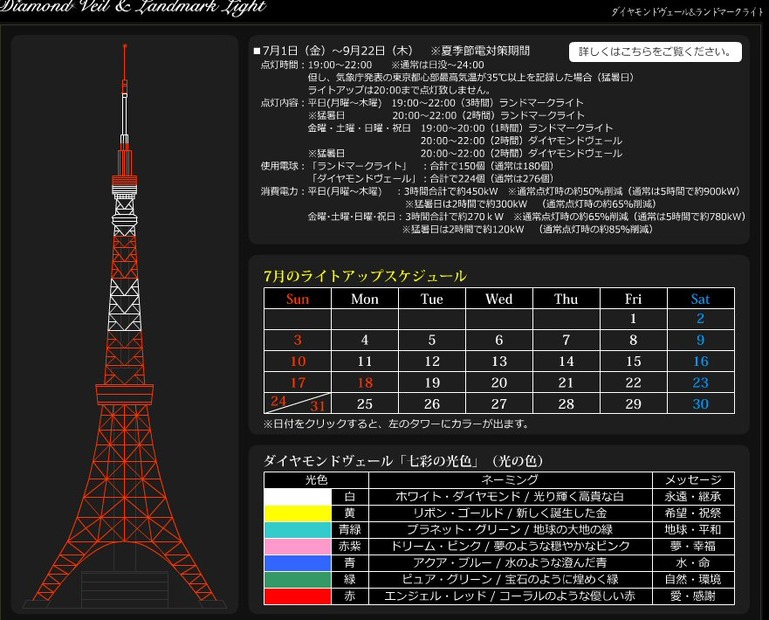The width and height of the screenshot is (769, 620).
Task: Click the Sat column header
Action: point(700,299)
